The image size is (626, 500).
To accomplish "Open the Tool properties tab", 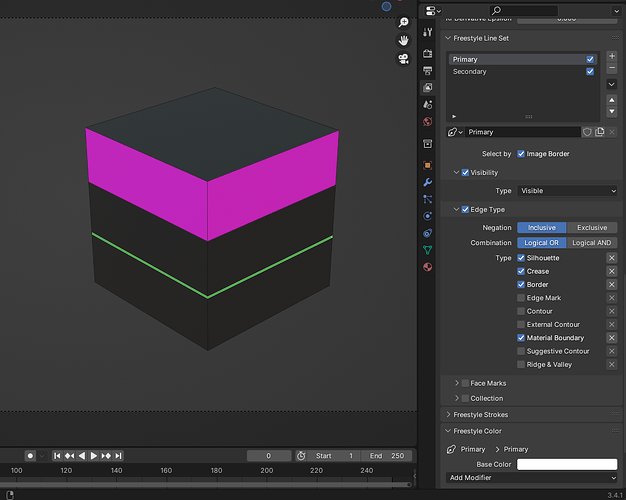I will 428,32.
